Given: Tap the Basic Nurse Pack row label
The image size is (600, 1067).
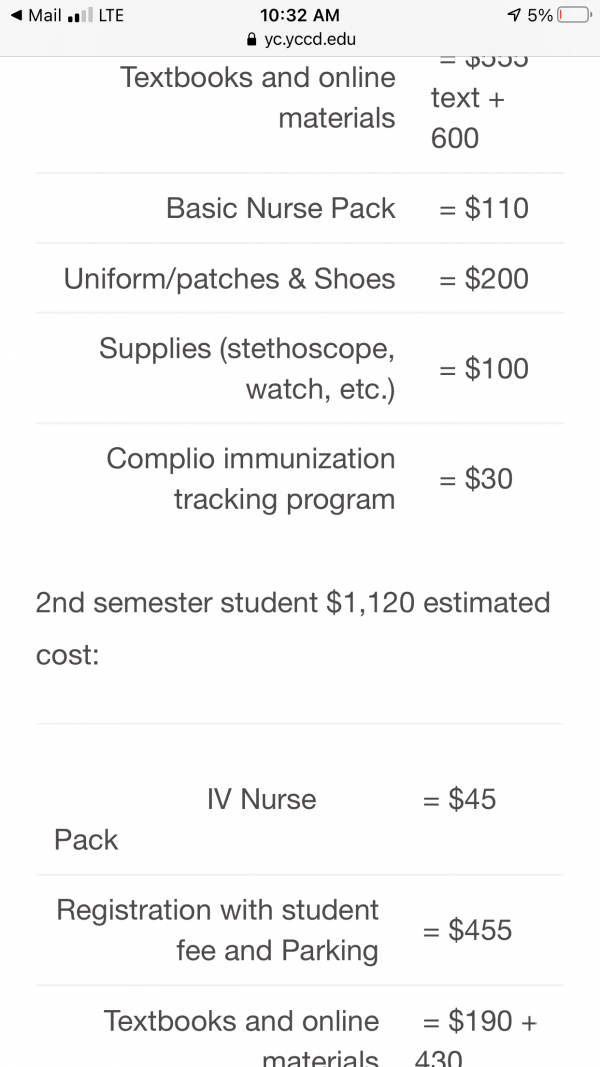Looking at the screenshot, I should tap(280, 208).
